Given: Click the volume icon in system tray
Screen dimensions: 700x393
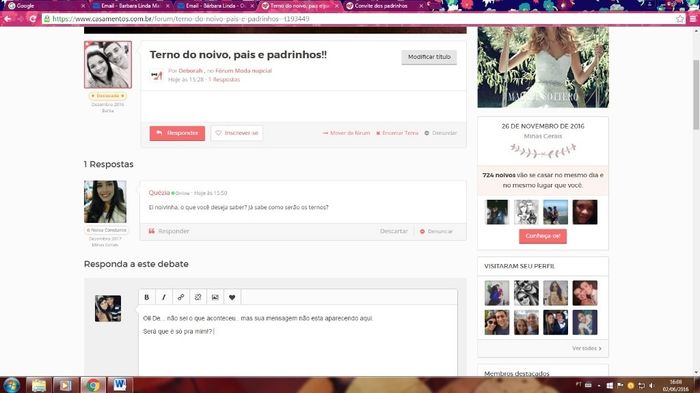Looking at the screenshot, I should 651,385.
